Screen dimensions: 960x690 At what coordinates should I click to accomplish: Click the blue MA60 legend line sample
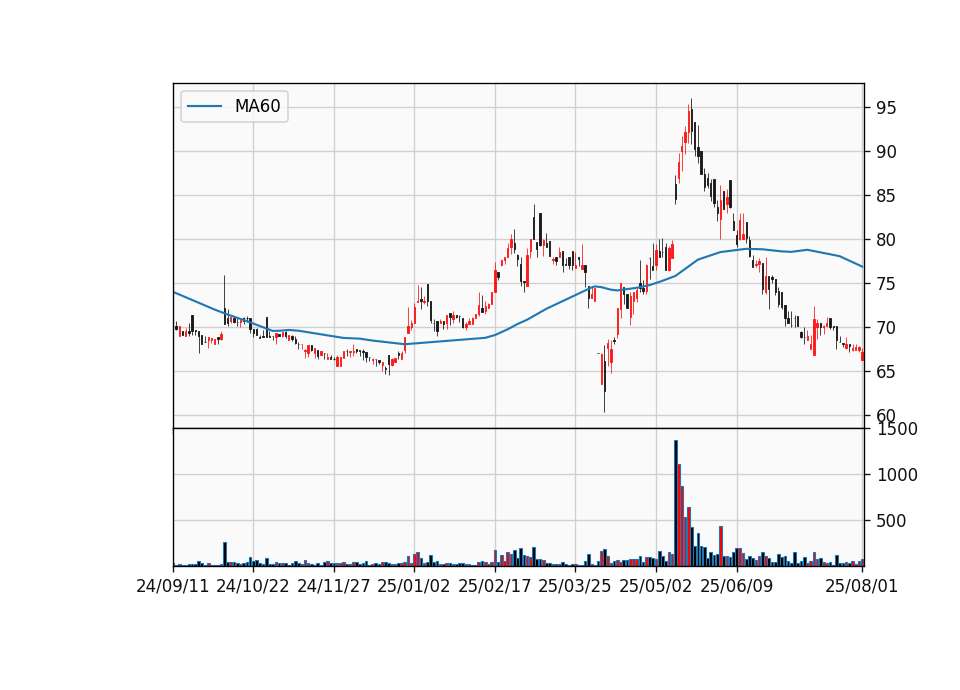point(204,106)
